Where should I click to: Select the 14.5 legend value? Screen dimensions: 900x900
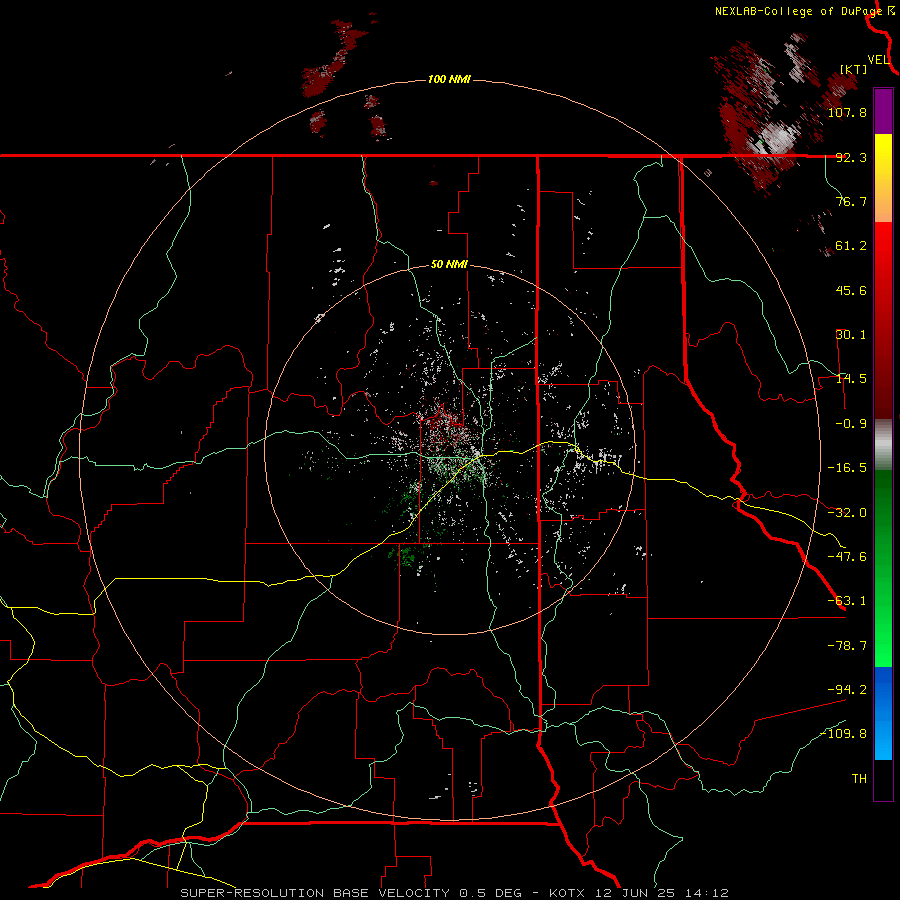[851, 379]
